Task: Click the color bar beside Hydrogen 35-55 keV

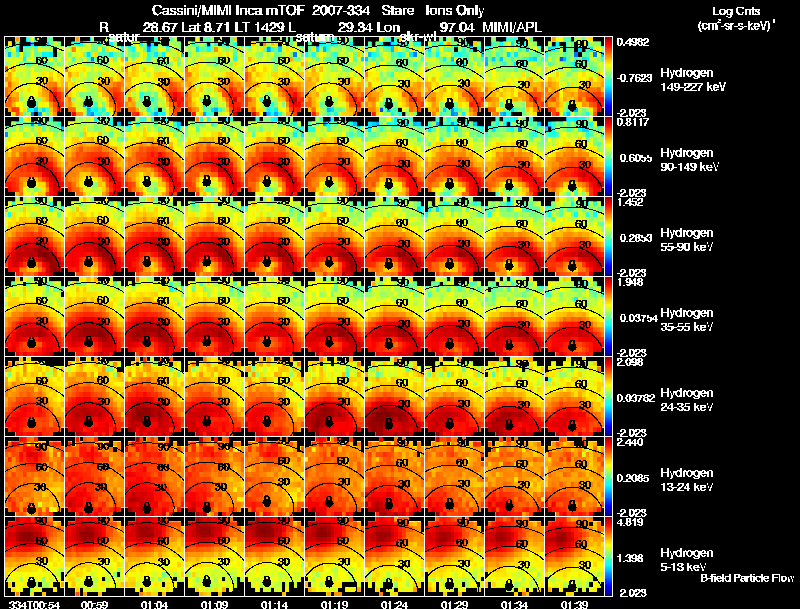Action: tap(608, 317)
